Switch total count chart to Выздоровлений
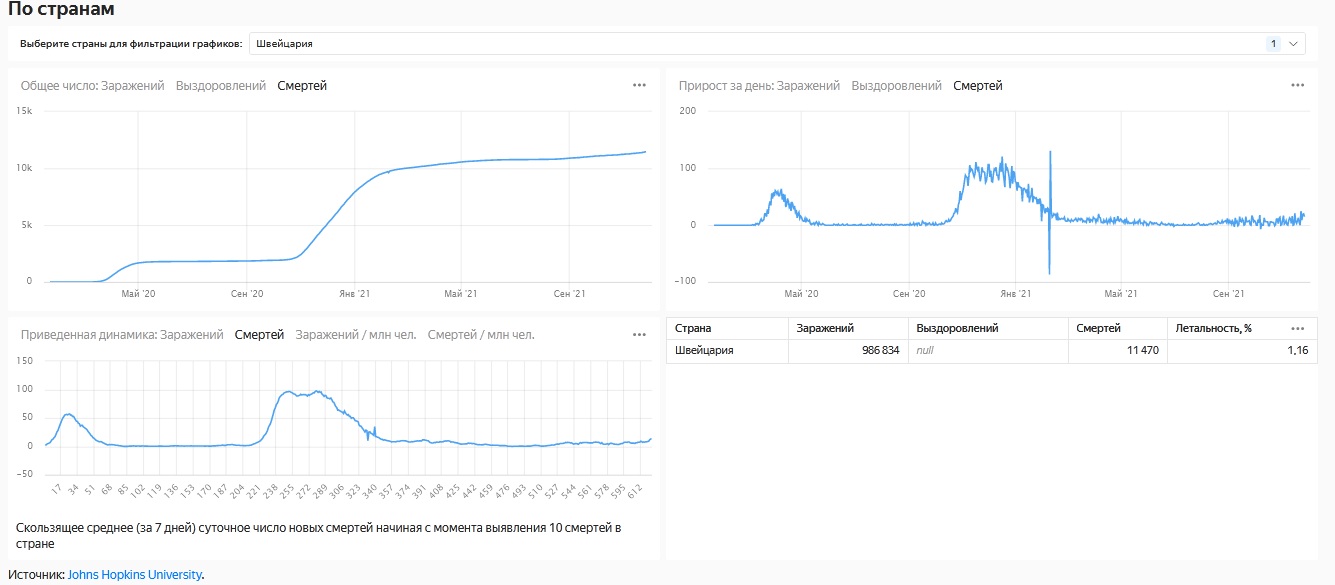 coord(221,86)
